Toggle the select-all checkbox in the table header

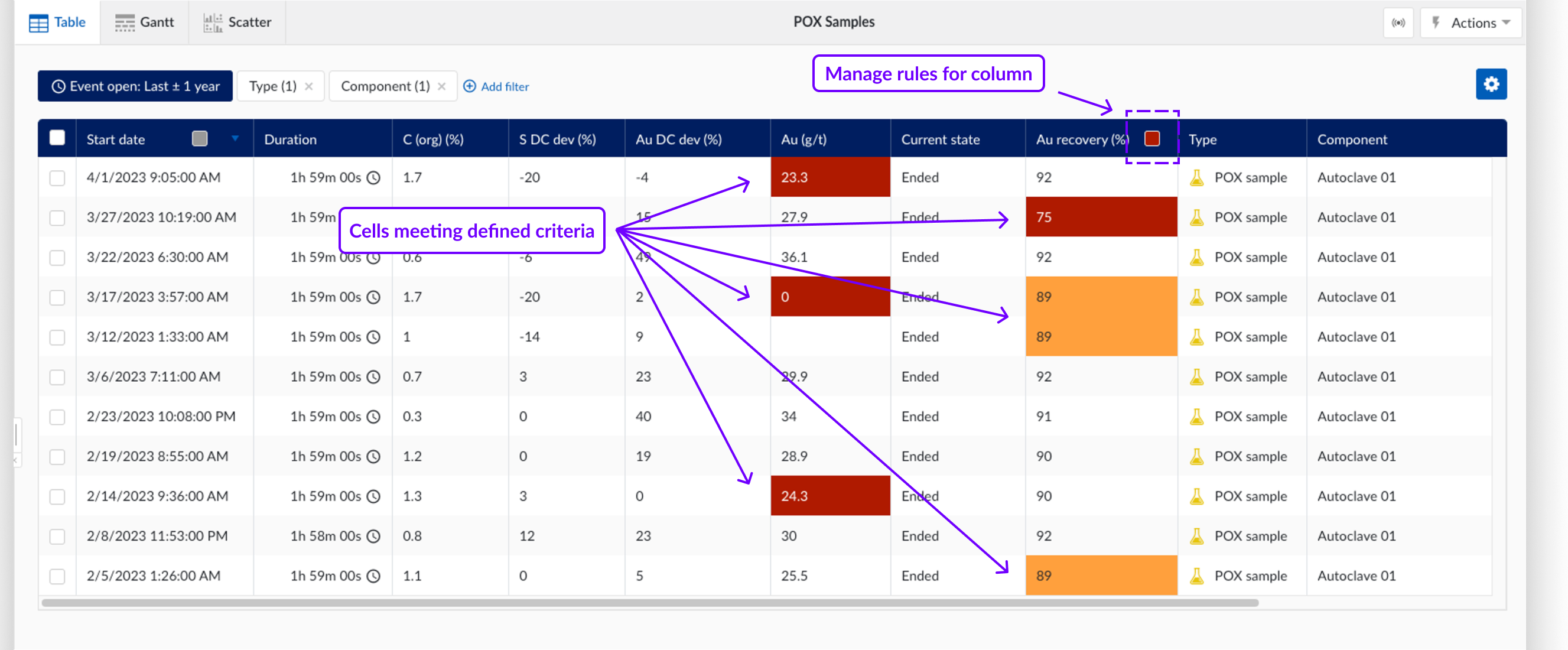tap(57, 138)
